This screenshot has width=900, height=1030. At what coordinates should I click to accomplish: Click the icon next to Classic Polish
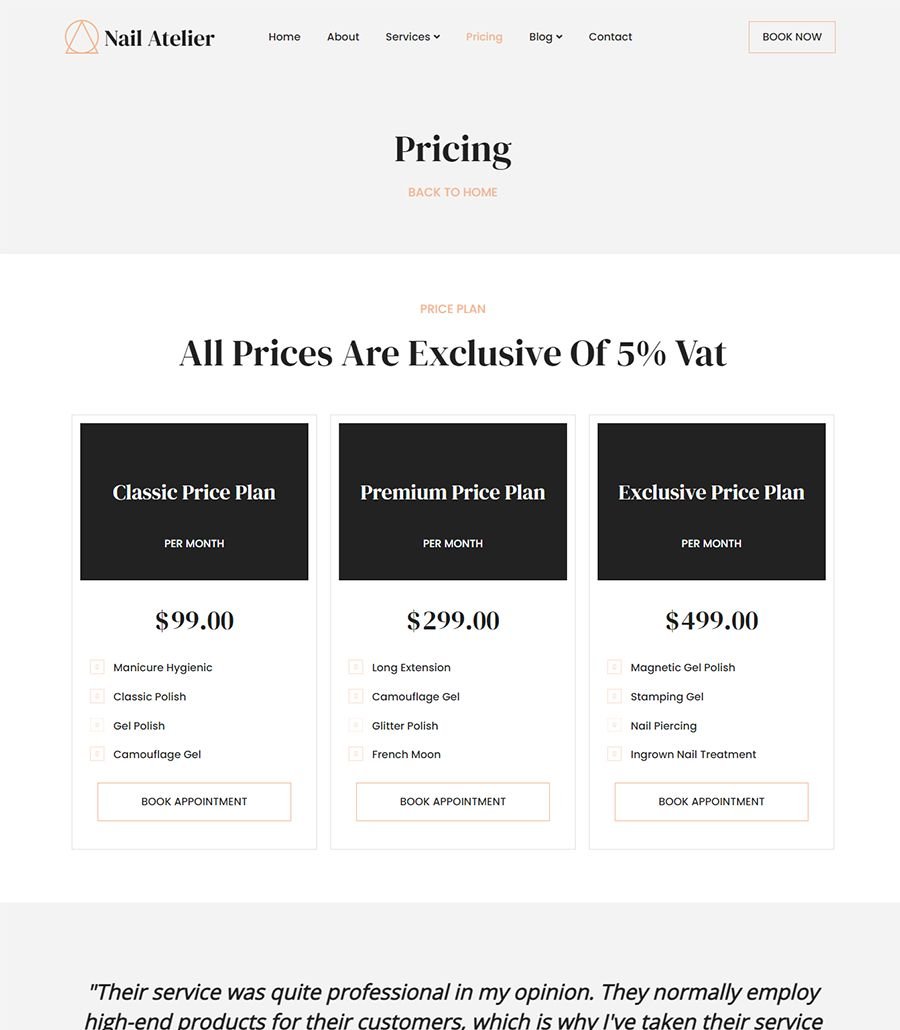pos(97,696)
